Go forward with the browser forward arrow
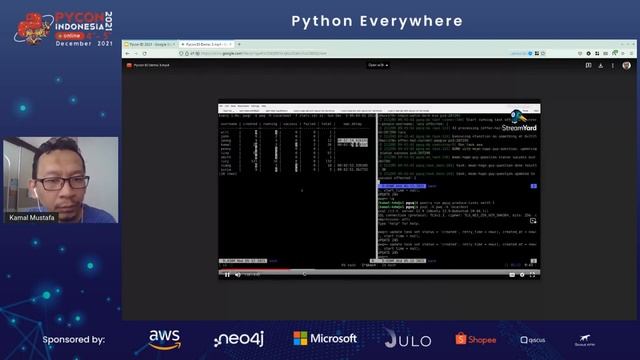Screen dimensions: 640x360 (x=136, y=53)
